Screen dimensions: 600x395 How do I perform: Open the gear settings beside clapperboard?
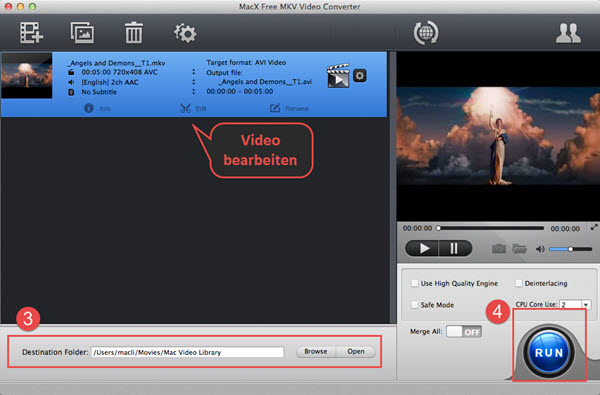point(359,76)
